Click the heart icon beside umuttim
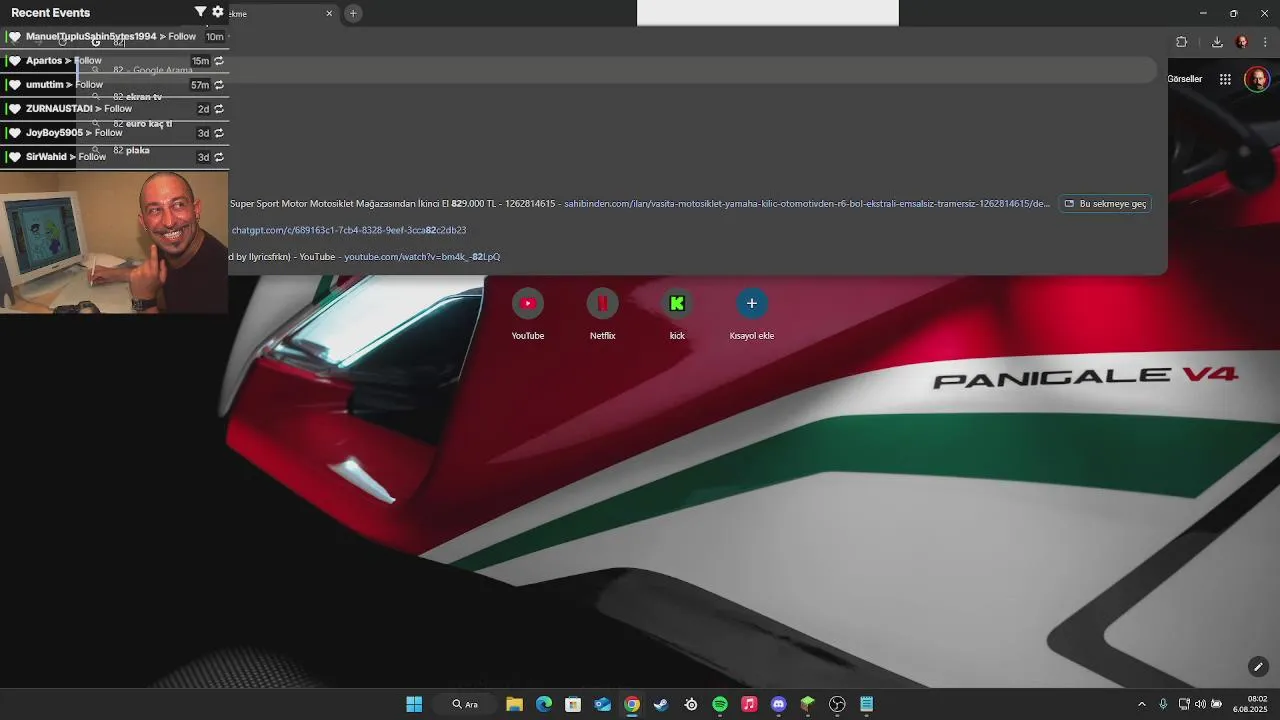Screen dimensions: 1280x720 click(15, 85)
